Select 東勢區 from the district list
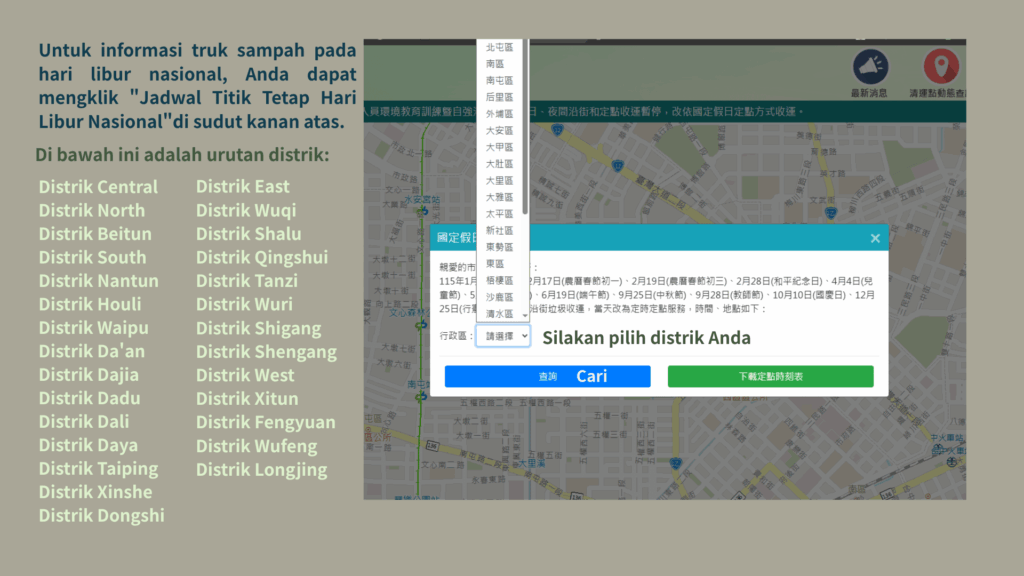Viewport: 1024px width, 576px height. click(500, 247)
